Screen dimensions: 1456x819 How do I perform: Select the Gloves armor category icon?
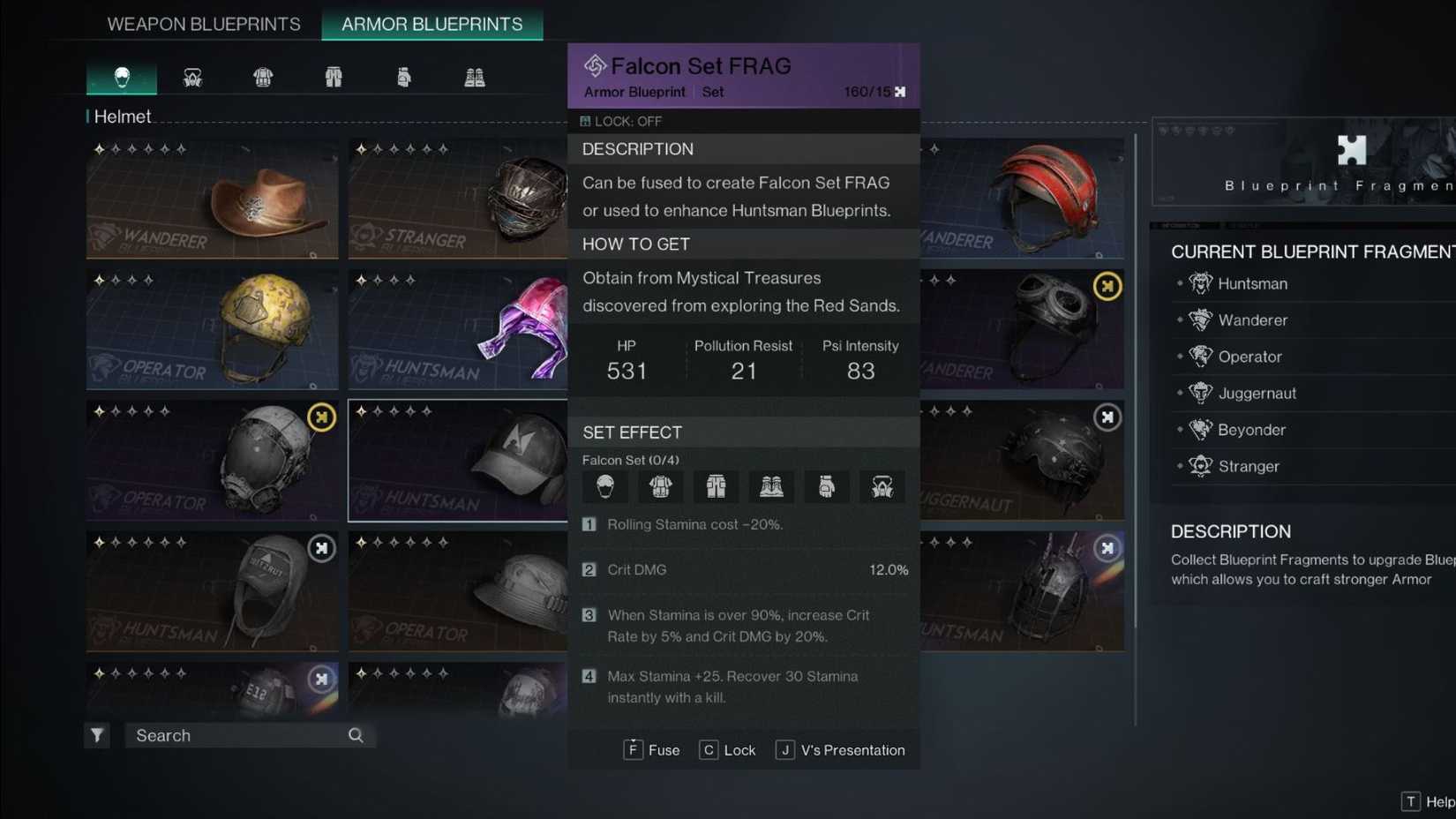pyautogui.click(x=404, y=78)
